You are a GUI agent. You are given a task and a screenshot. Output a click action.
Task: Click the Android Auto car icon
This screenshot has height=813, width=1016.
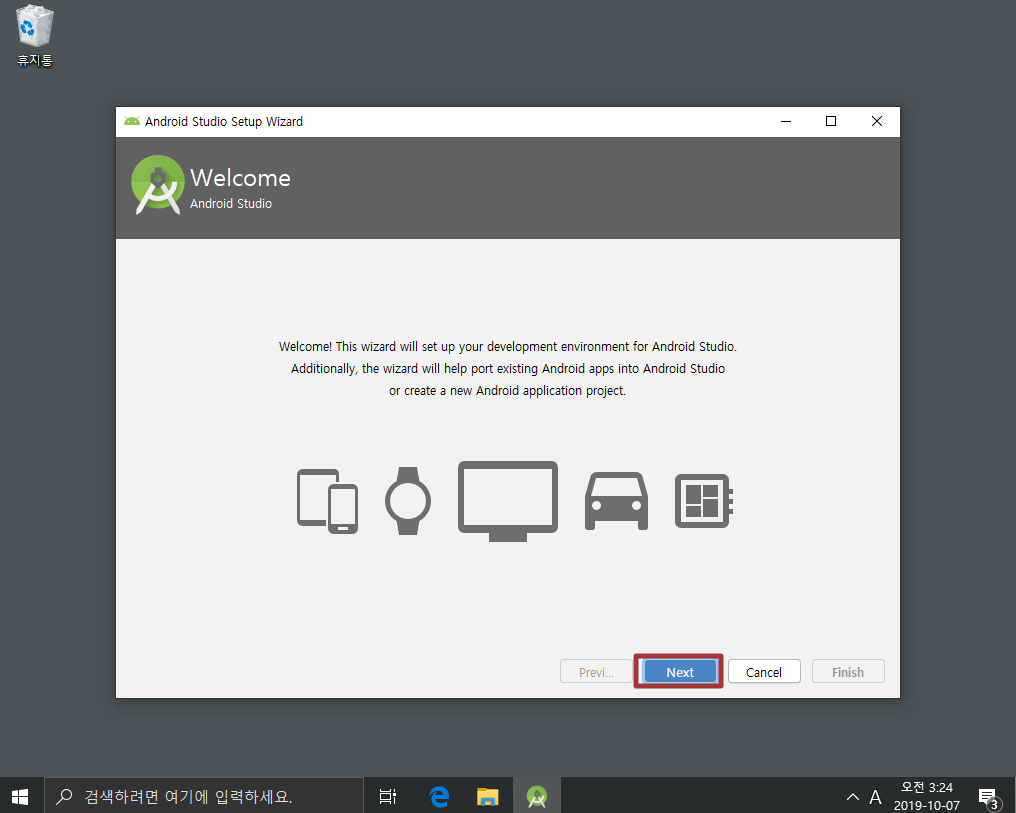(616, 501)
